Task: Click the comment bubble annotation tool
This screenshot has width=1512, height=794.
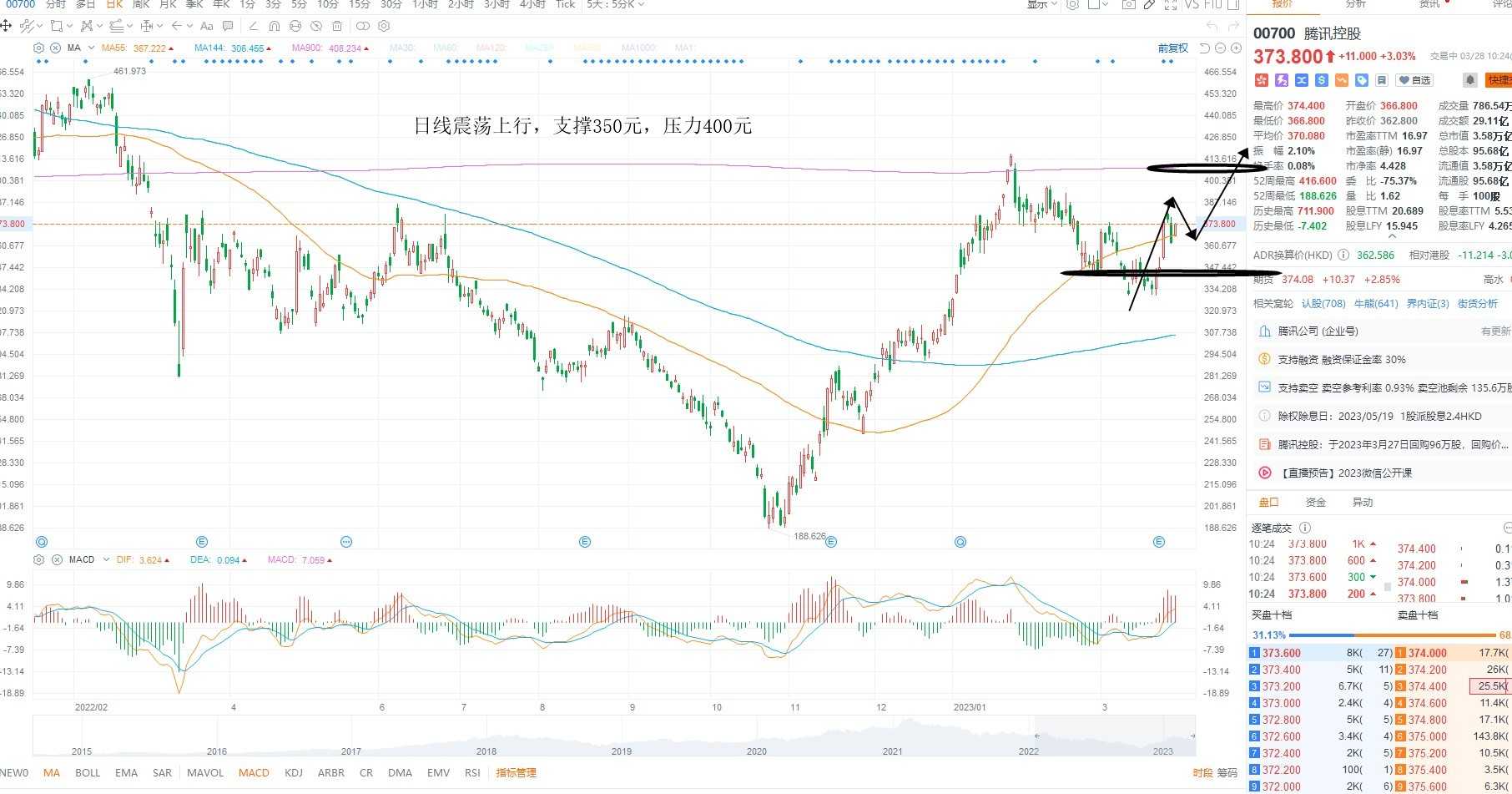Action: (228, 27)
